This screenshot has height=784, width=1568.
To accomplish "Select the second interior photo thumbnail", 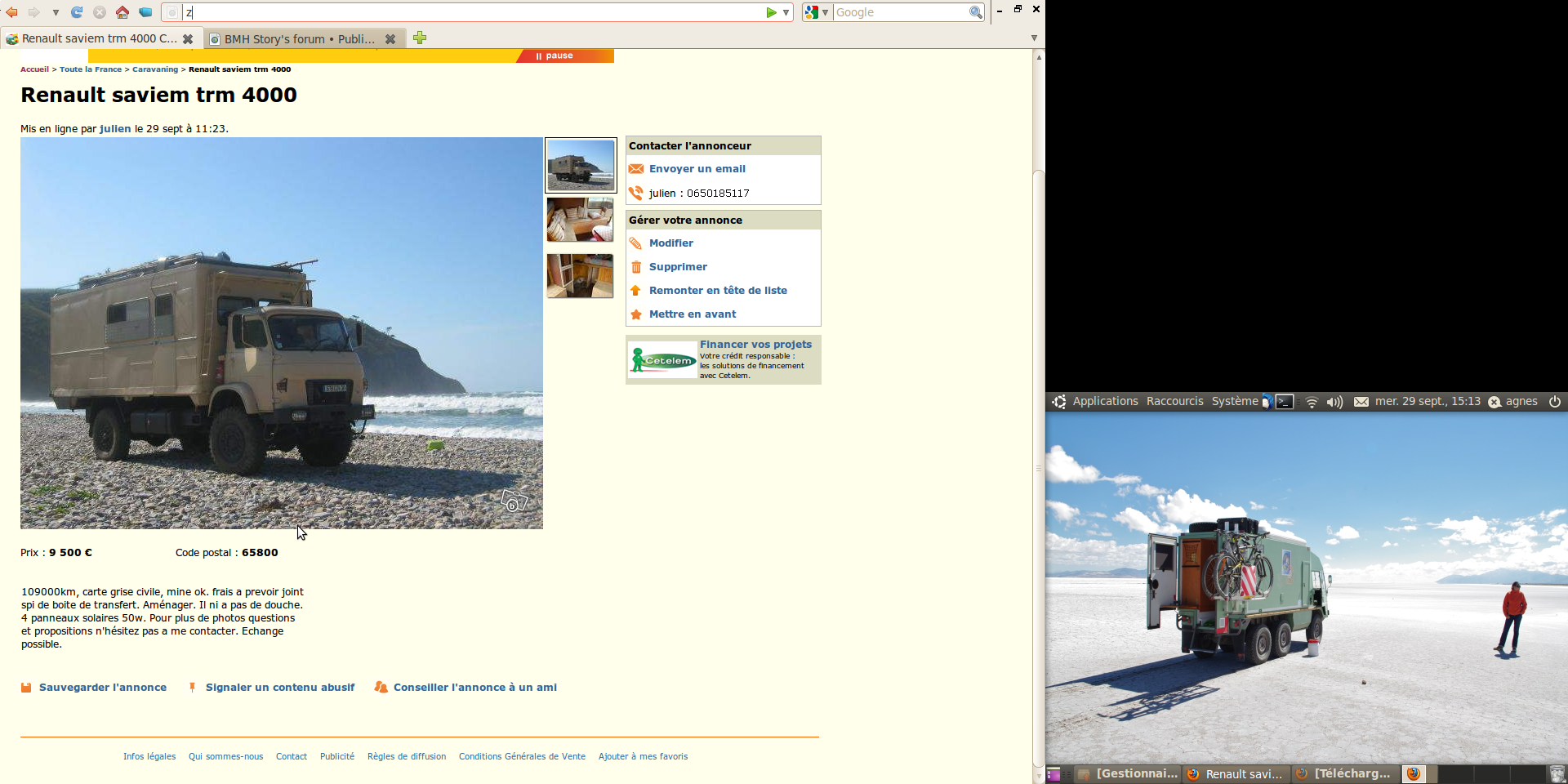I will (x=580, y=276).
